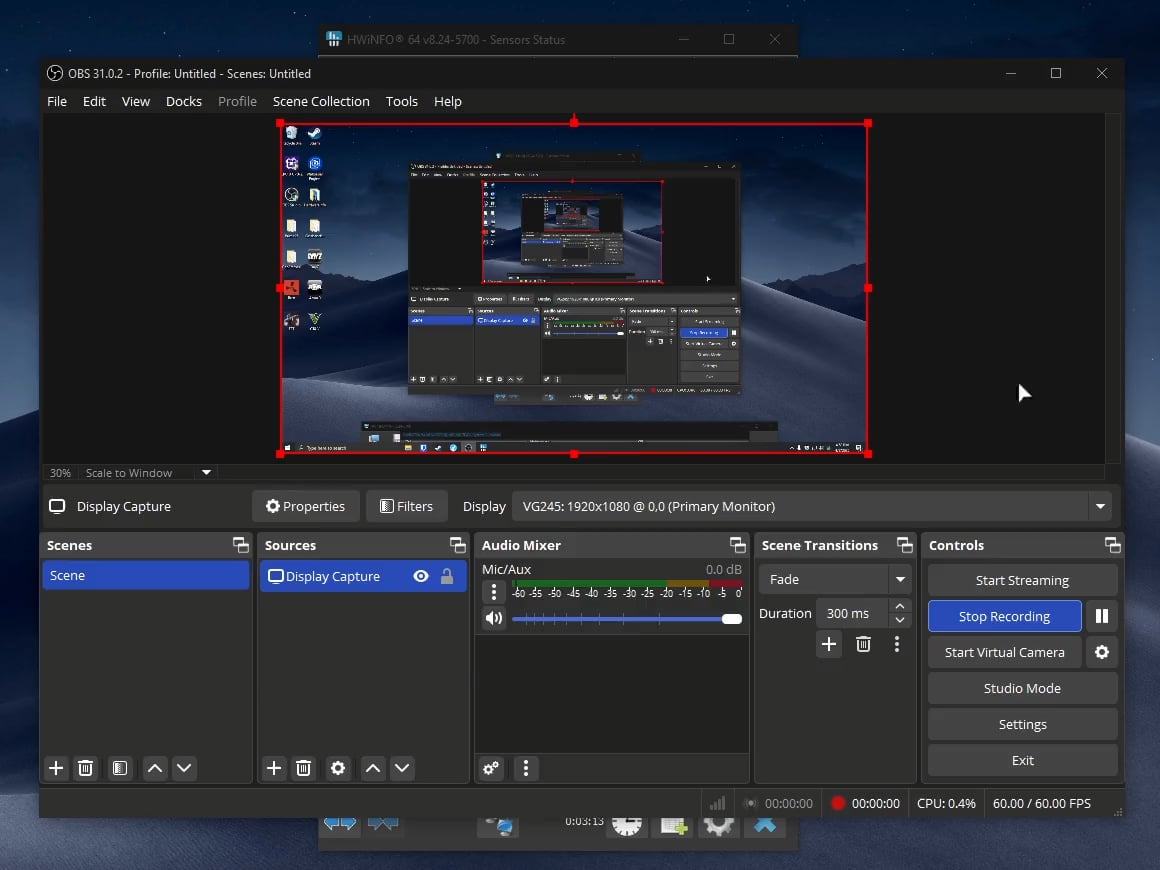Click the network signal bars status icon
Image resolution: width=1160 pixels, height=870 pixels.
pos(717,803)
